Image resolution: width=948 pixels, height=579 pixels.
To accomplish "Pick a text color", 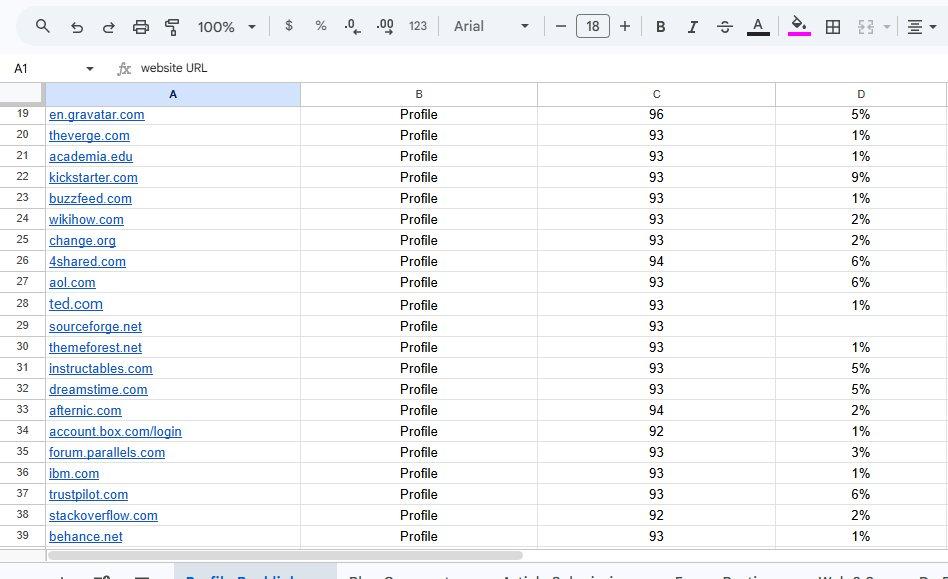I will (758, 27).
